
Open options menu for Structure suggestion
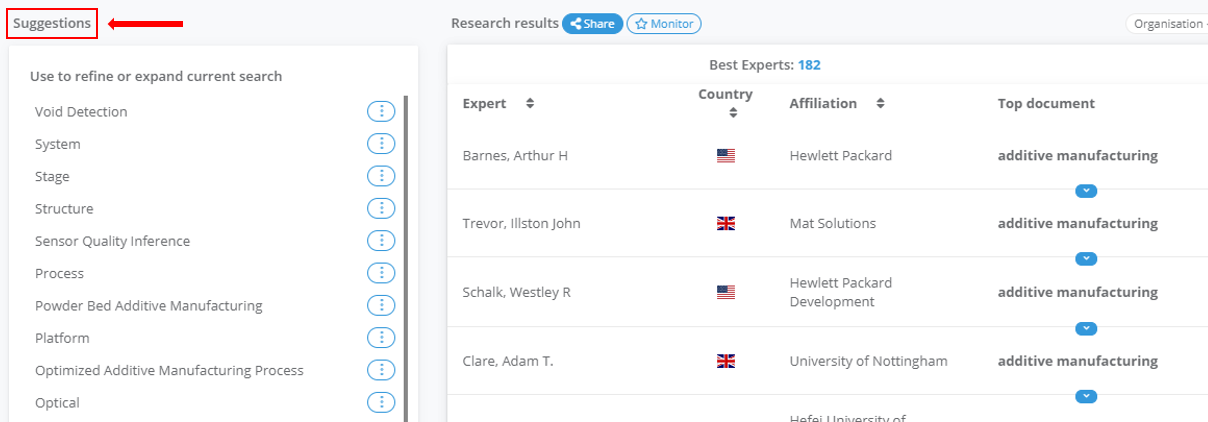[381, 208]
